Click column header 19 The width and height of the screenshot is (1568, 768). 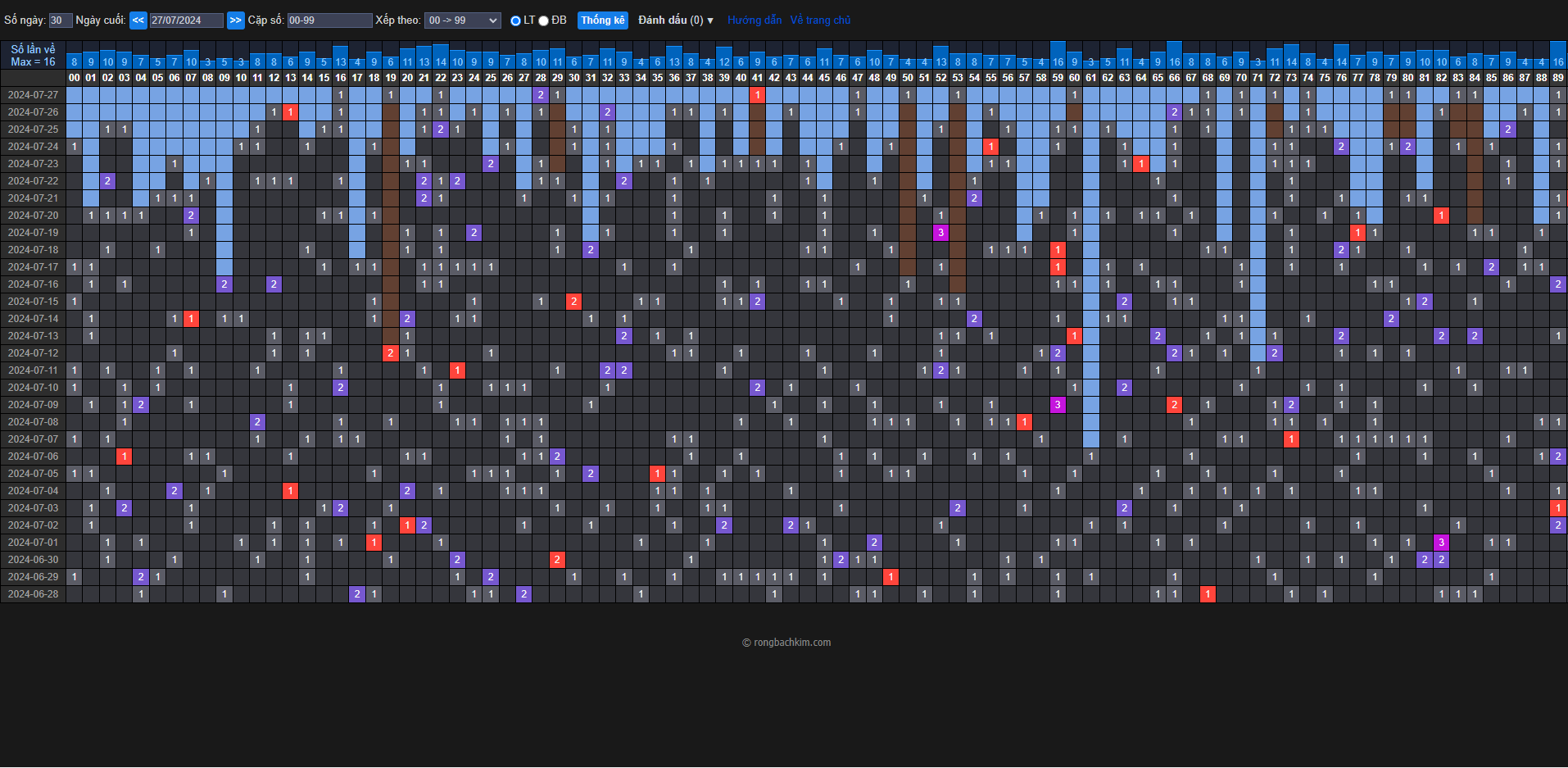pos(391,78)
